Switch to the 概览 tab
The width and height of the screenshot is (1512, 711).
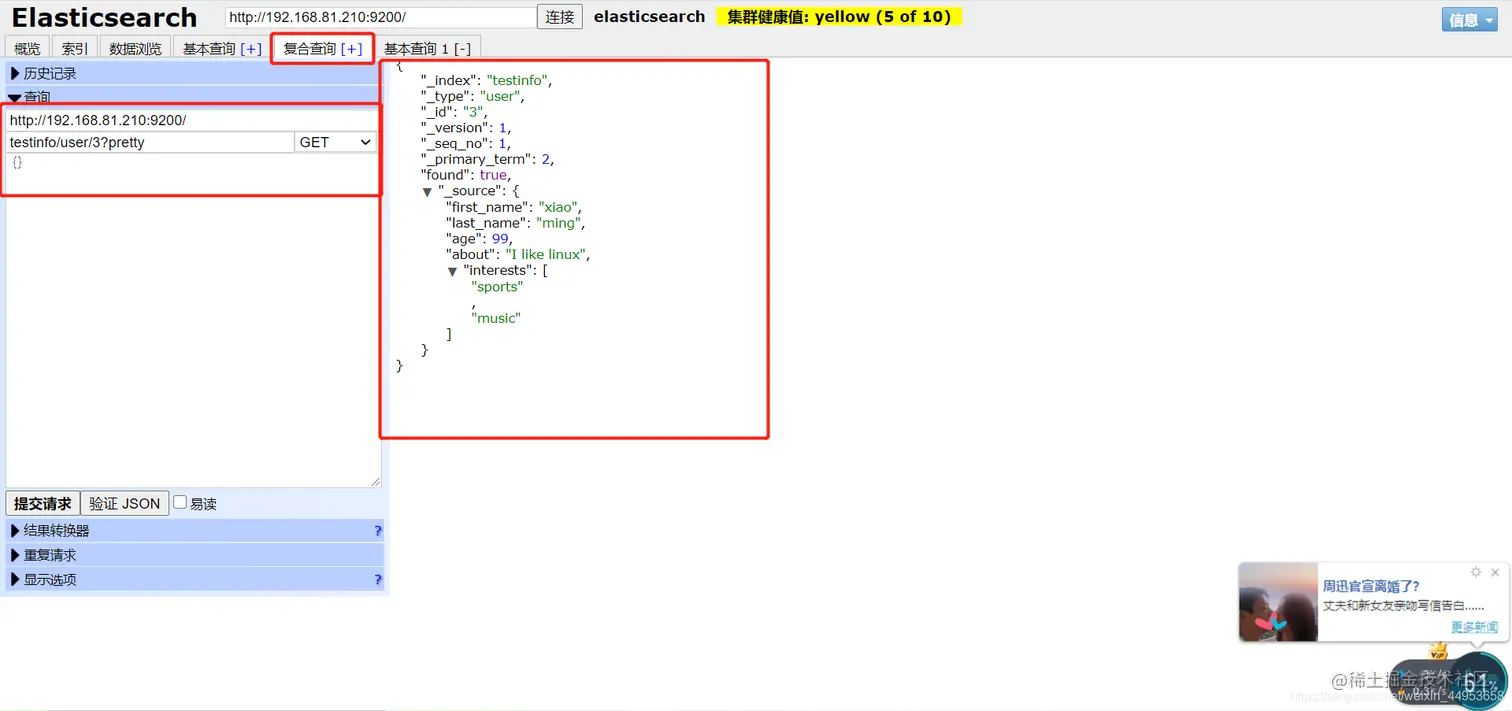click(x=27, y=48)
